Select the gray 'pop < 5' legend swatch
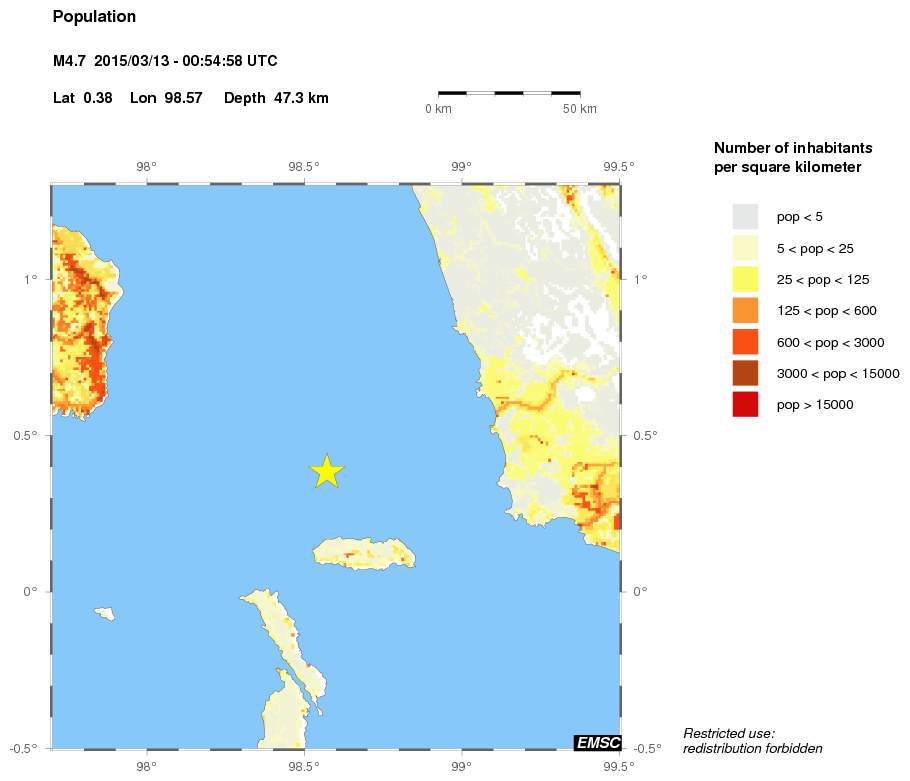Screen dimensions: 910x781 click(745, 217)
